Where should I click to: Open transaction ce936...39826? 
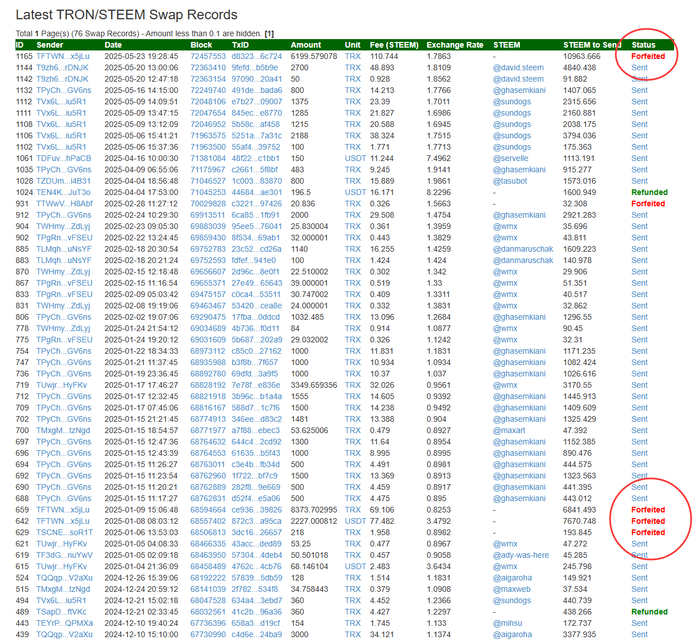tap(256, 510)
